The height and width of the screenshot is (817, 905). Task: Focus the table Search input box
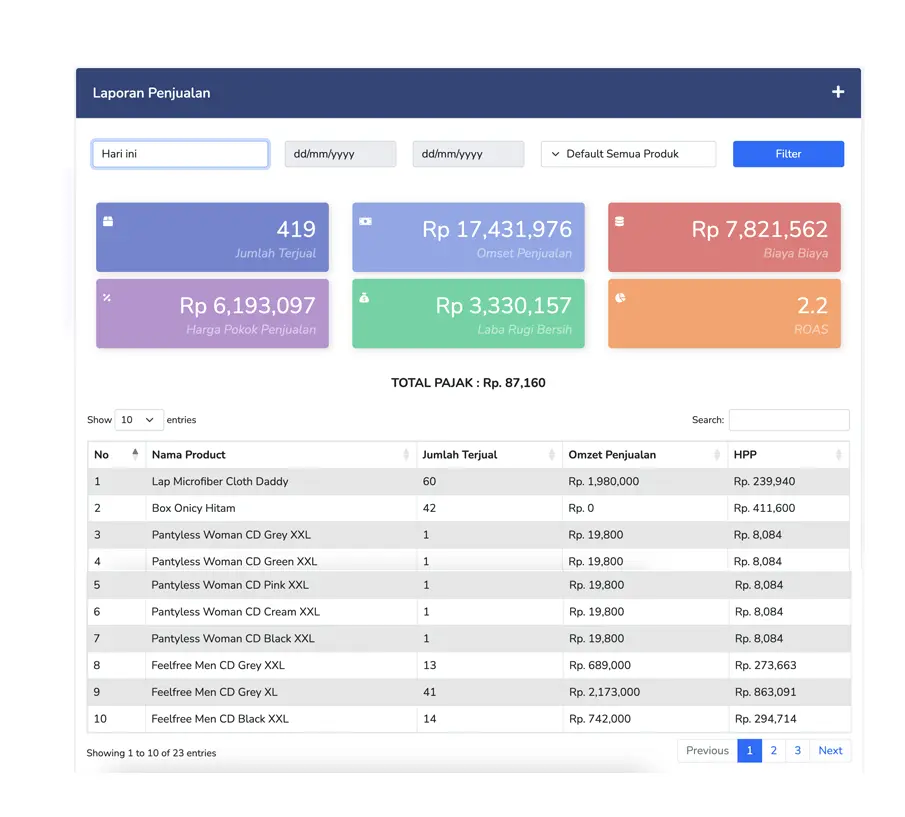pos(788,420)
